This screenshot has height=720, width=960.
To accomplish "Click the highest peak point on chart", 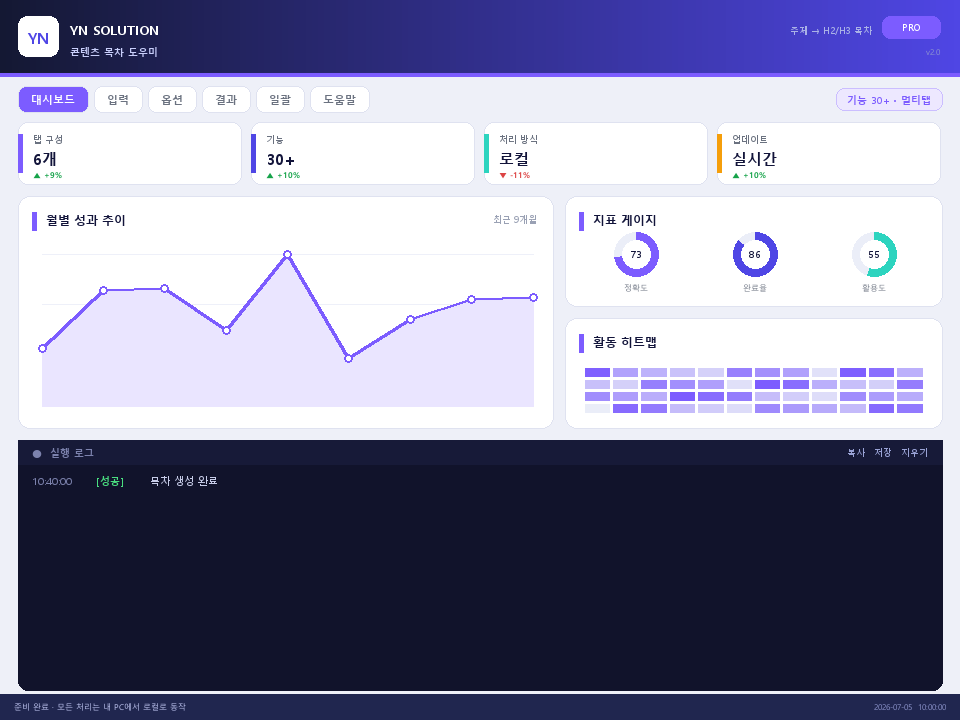I will pyautogui.click(x=287, y=254).
